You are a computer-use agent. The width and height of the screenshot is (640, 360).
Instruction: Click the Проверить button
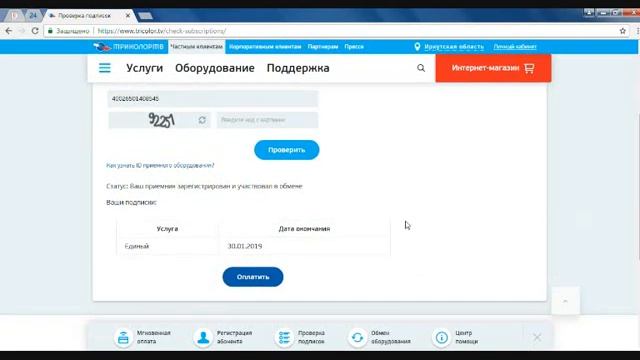coord(287,150)
